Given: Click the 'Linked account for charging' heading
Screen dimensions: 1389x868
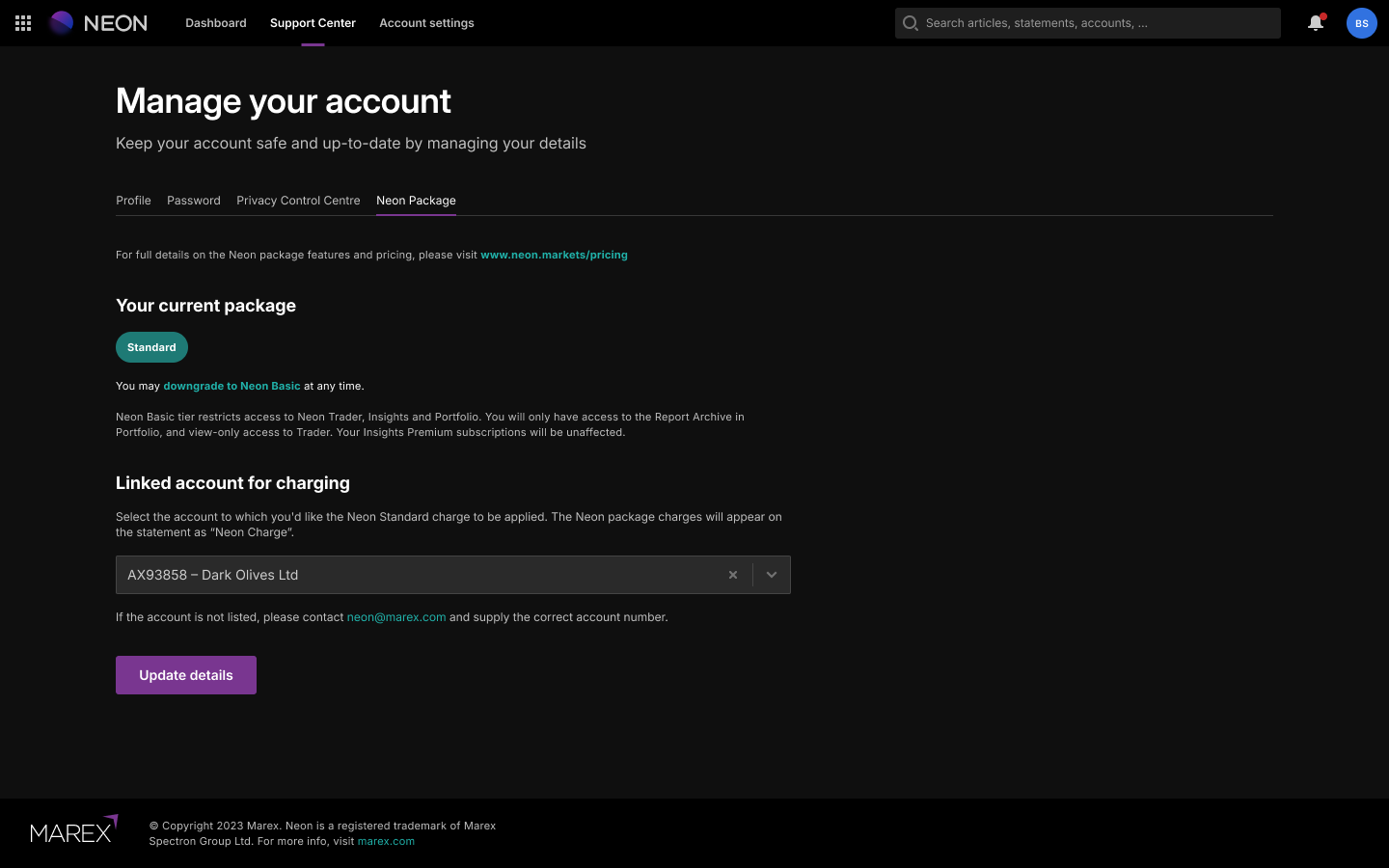Looking at the screenshot, I should click(x=232, y=483).
